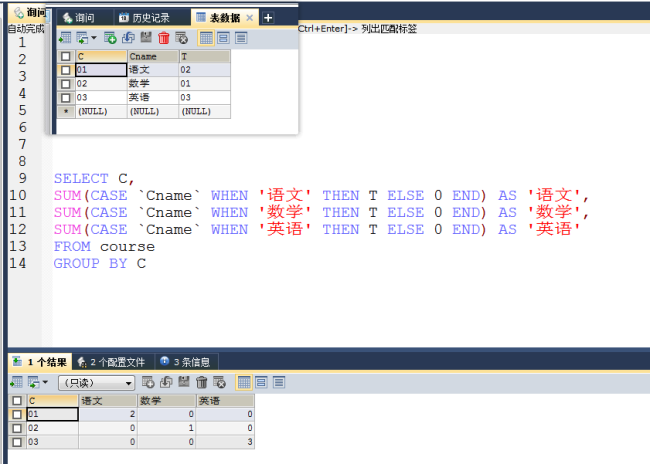Switch result pane to grid view

click(244, 382)
